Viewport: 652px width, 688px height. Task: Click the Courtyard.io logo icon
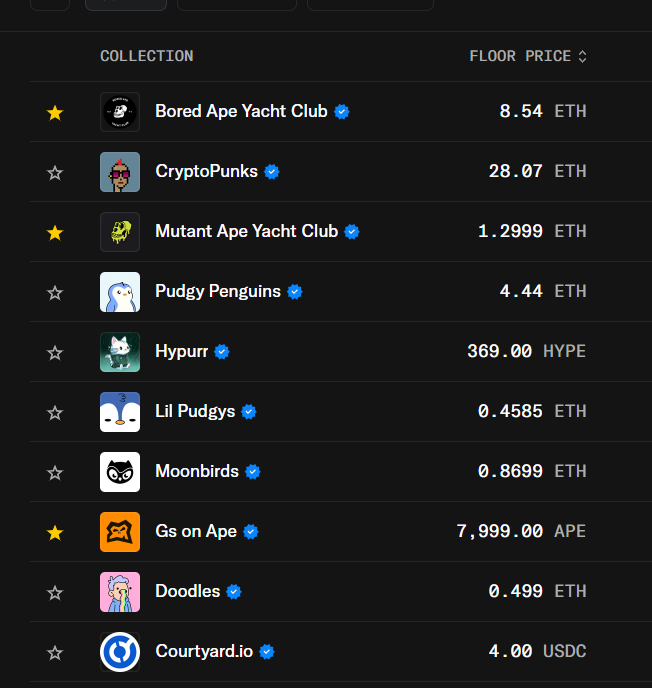tap(120, 652)
